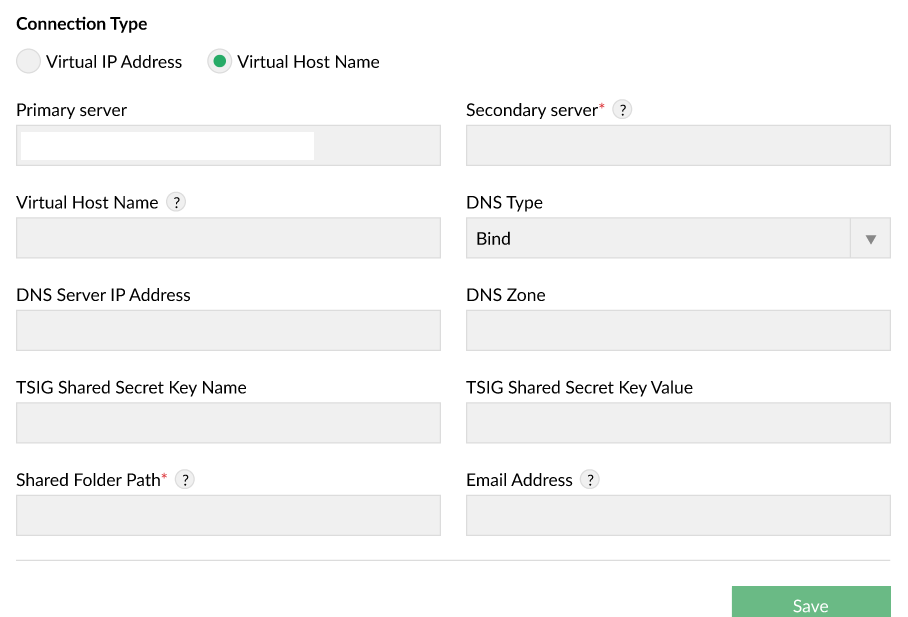908x617 pixels.
Task: Click the Virtual IP Address radio label text
Action: 114,62
